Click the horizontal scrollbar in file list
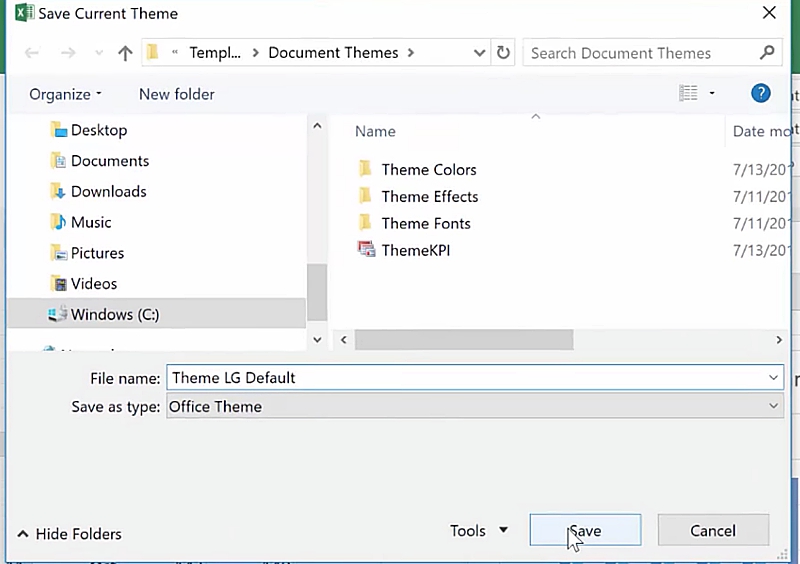 [x=464, y=340]
